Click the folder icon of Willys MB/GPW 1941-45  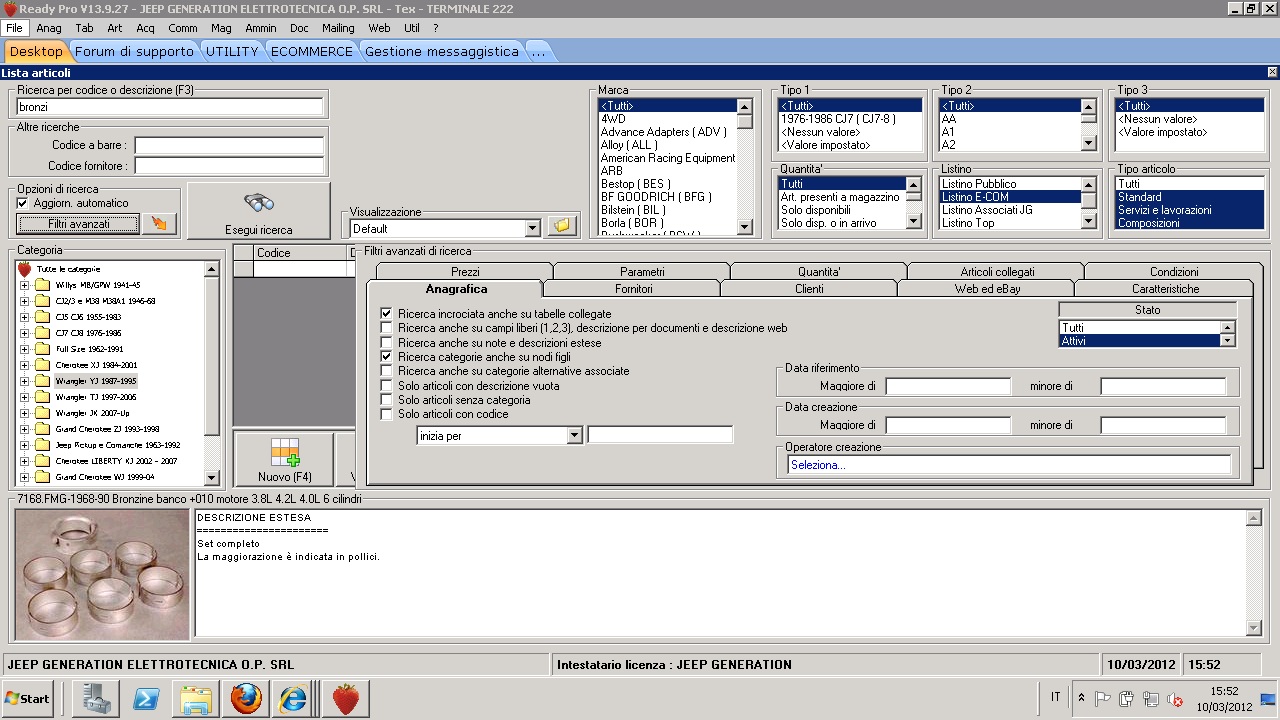coord(42,285)
